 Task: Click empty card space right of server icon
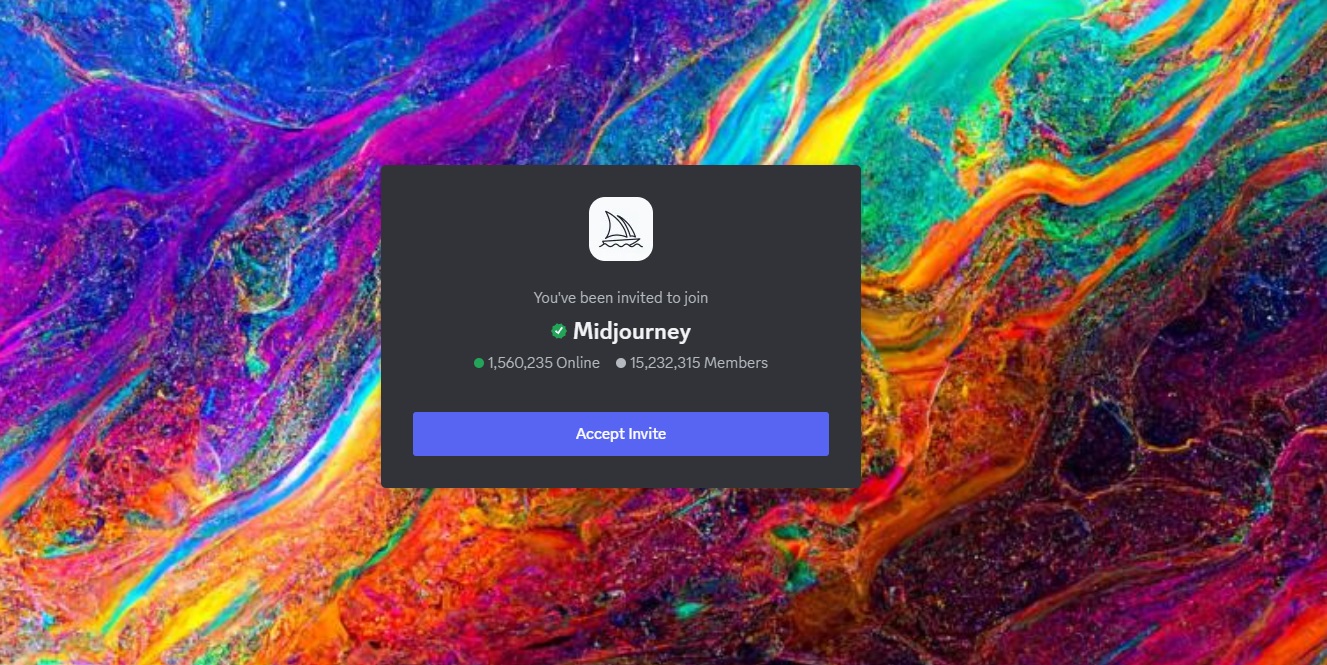click(760, 229)
